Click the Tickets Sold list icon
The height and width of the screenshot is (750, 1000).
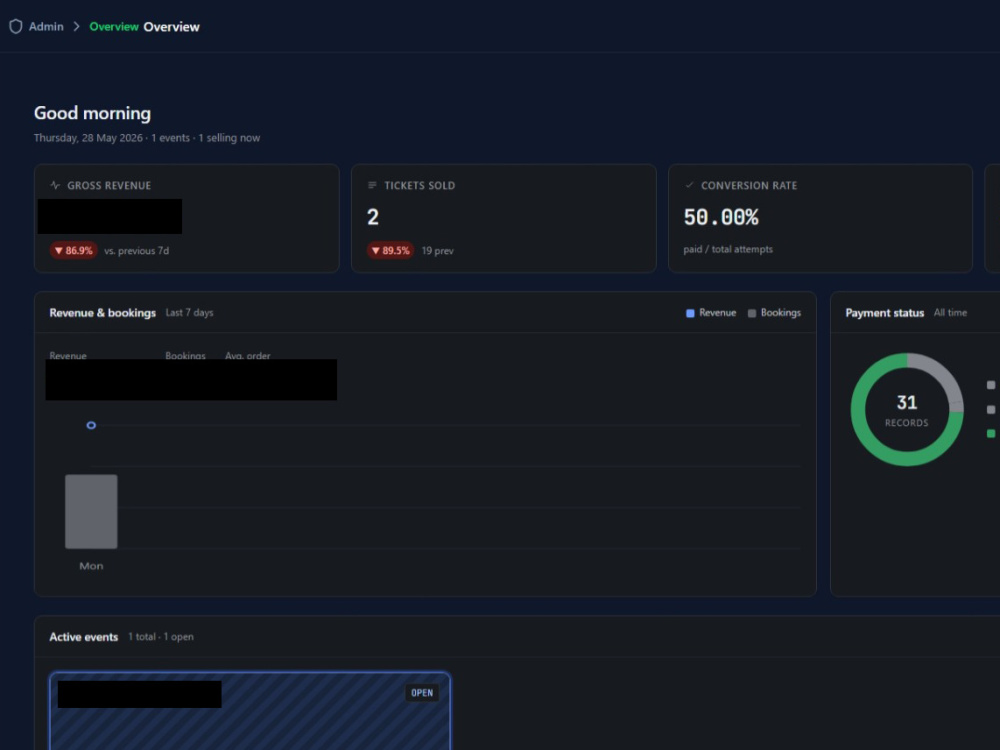[x=372, y=186]
